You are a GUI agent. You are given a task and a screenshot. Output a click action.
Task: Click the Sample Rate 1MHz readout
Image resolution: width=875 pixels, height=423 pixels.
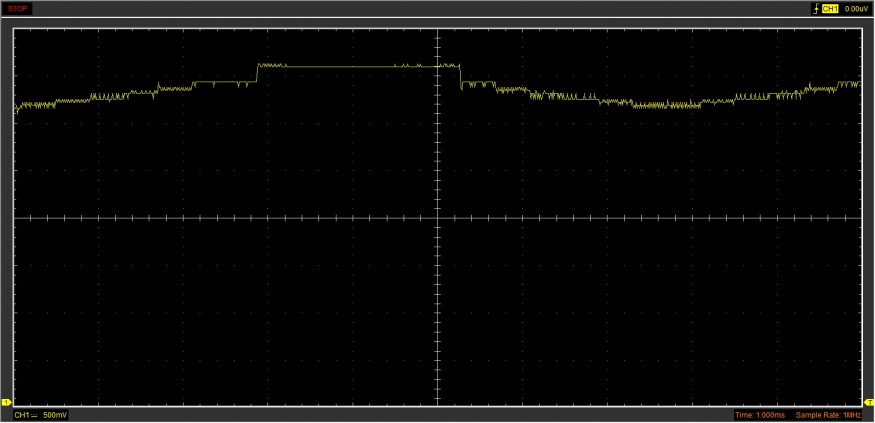pyautogui.click(x=830, y=416)
